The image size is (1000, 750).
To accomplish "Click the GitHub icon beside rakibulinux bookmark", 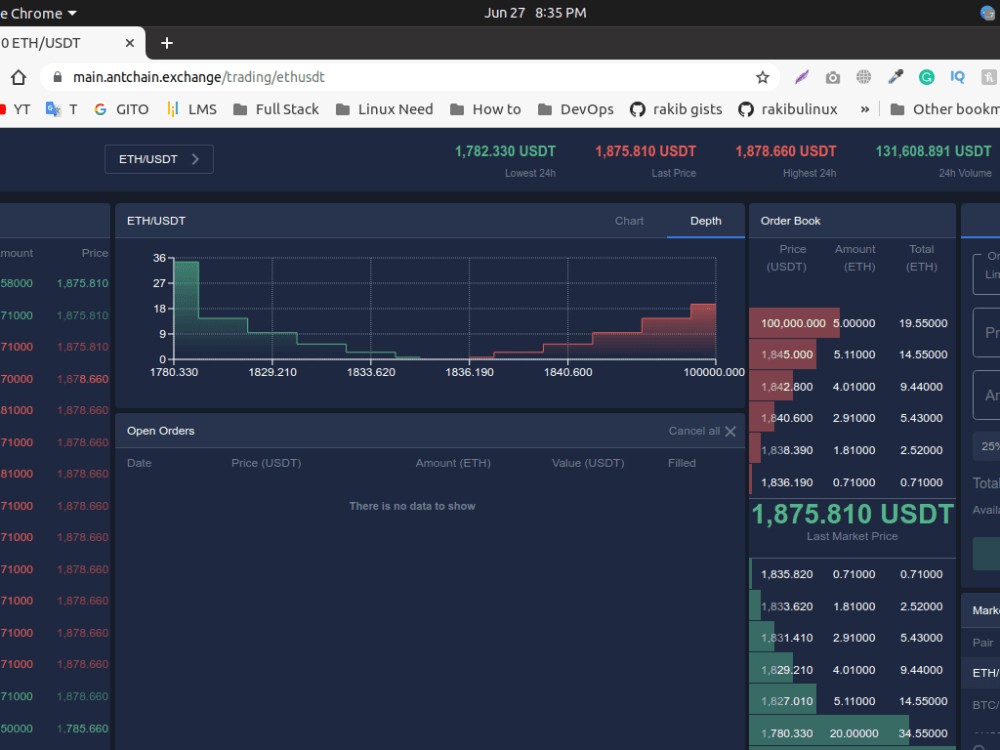I will (746, 109).
